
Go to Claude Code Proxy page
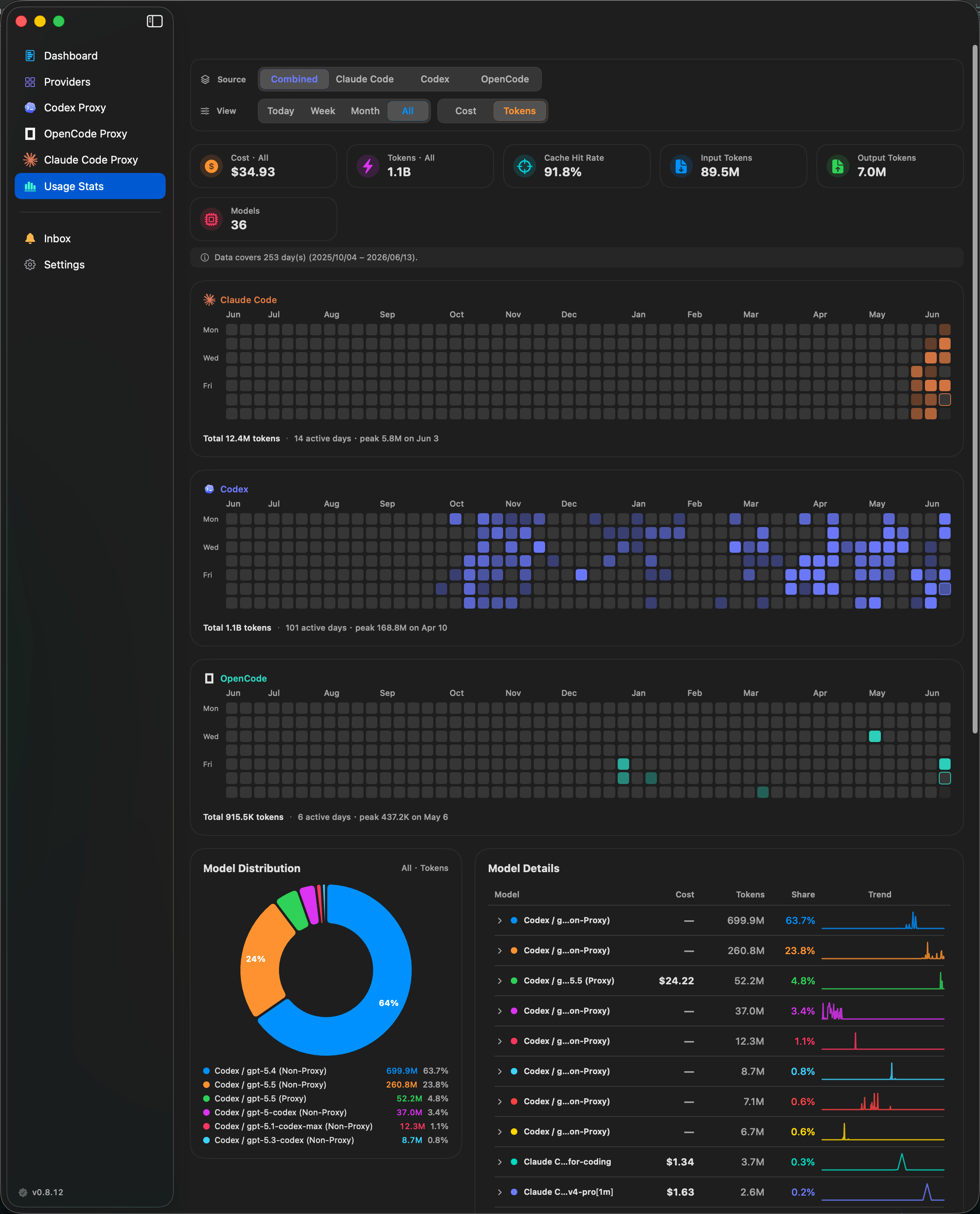pos(90,160)
